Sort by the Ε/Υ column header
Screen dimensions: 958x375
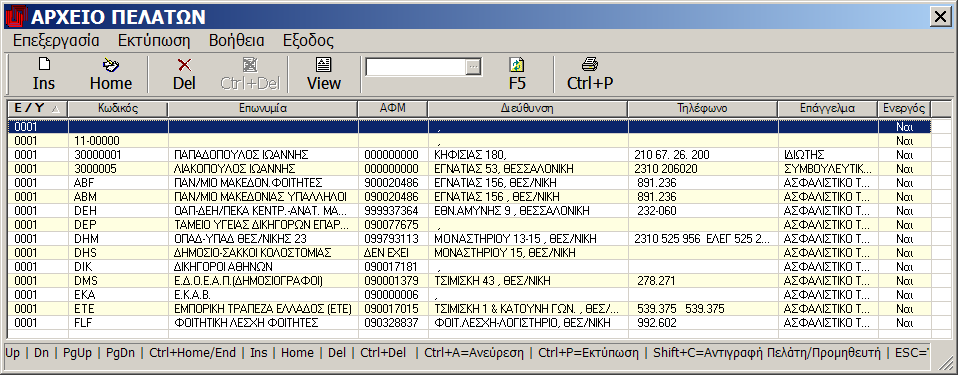(x=37, y=109)
